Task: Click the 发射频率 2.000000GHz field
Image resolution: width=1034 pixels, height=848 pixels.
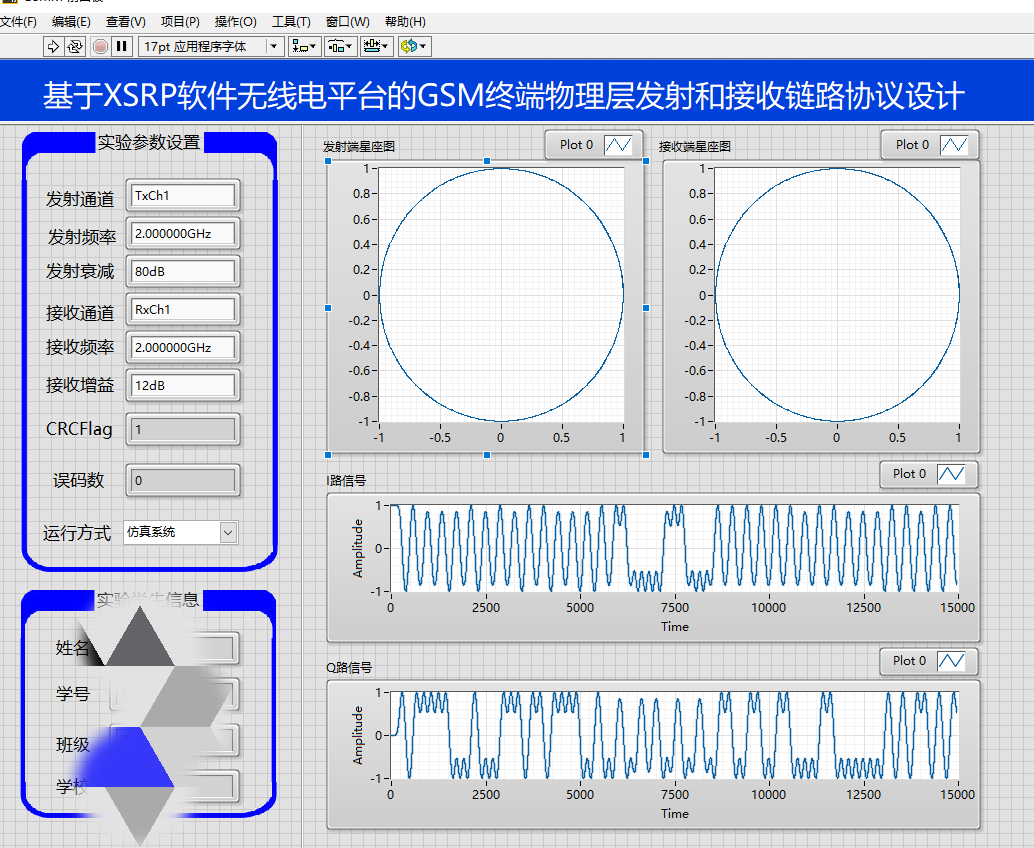Action: point(183,233)
